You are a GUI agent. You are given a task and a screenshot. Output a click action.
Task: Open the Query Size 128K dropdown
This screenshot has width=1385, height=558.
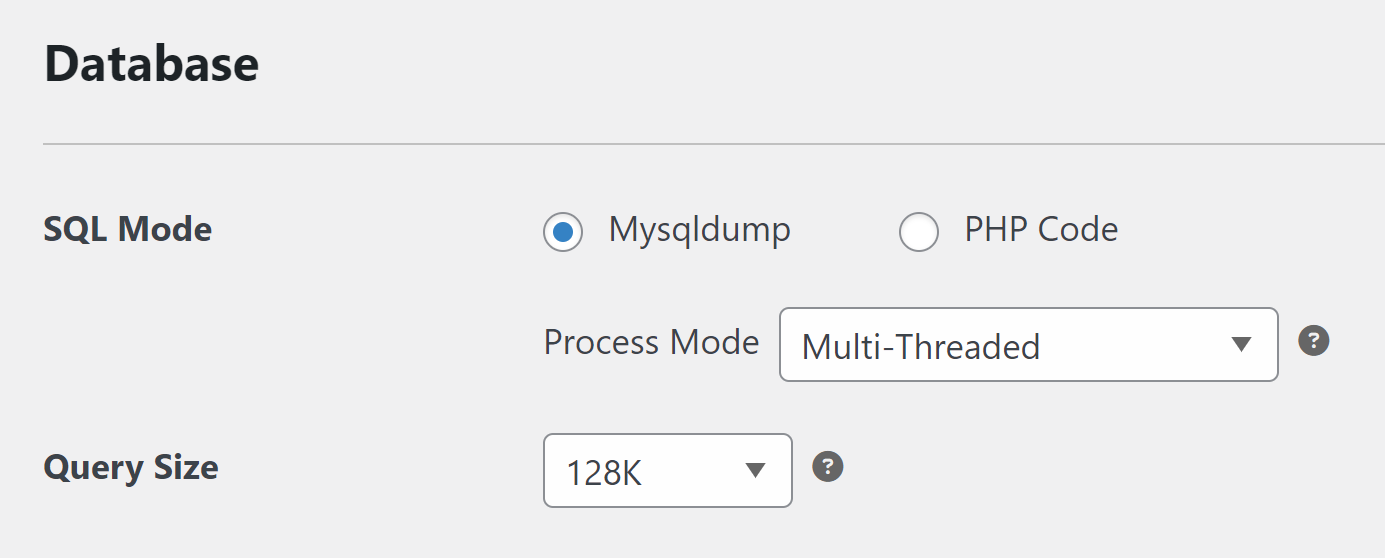pyautogui.click(x=668, y=470)
